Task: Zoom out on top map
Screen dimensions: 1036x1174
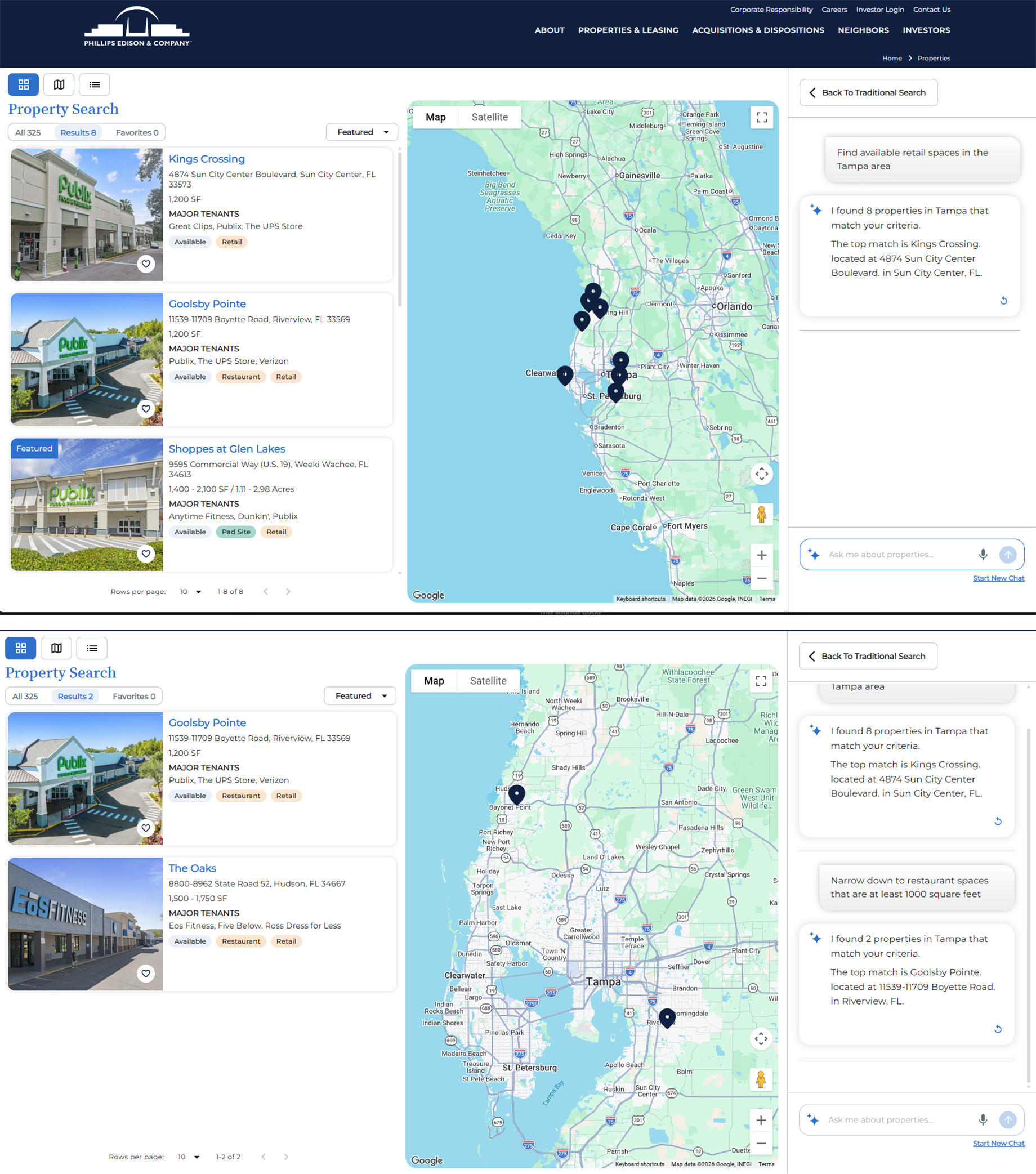Action: [x=761, y=578]
